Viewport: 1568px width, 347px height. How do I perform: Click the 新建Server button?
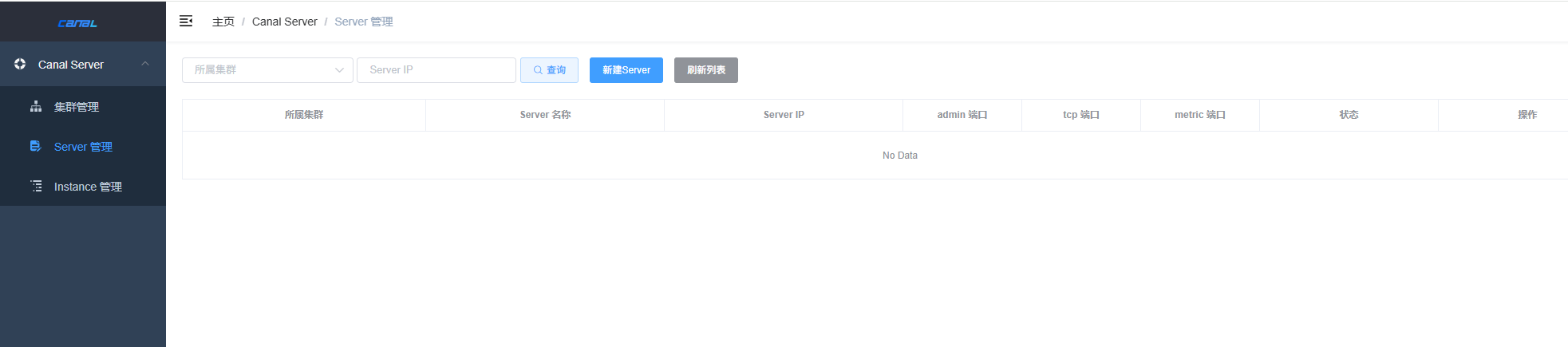pyautogui.click(x=626, y=70)
